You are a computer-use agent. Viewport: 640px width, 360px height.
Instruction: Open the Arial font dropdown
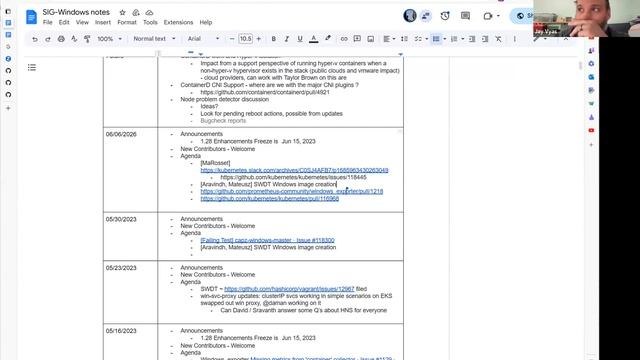203,39
